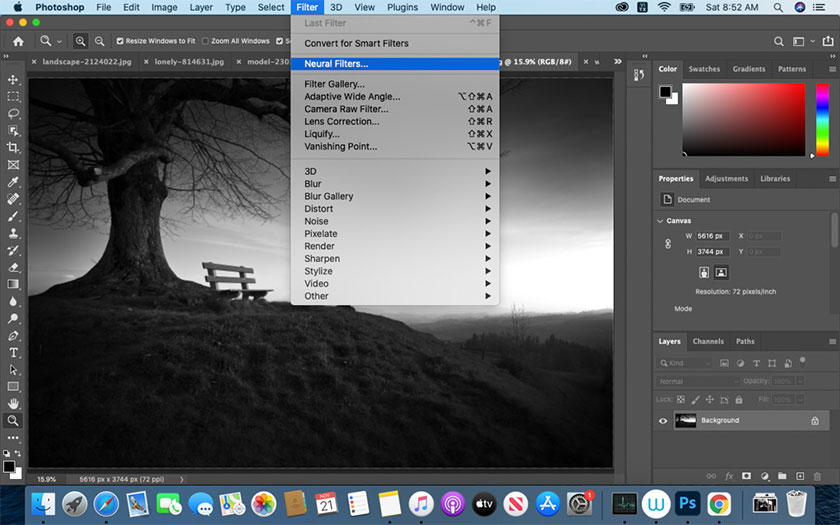Click the foreground color swatch in toolbox

click(9, 467)
